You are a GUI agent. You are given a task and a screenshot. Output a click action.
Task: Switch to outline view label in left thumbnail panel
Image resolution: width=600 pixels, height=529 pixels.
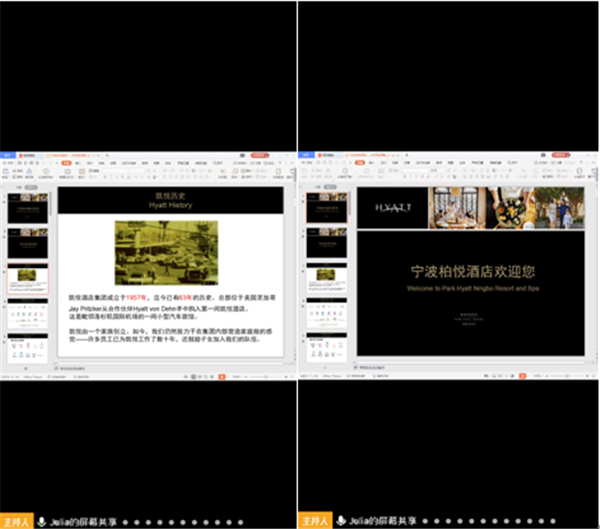(x=19, y=187)
